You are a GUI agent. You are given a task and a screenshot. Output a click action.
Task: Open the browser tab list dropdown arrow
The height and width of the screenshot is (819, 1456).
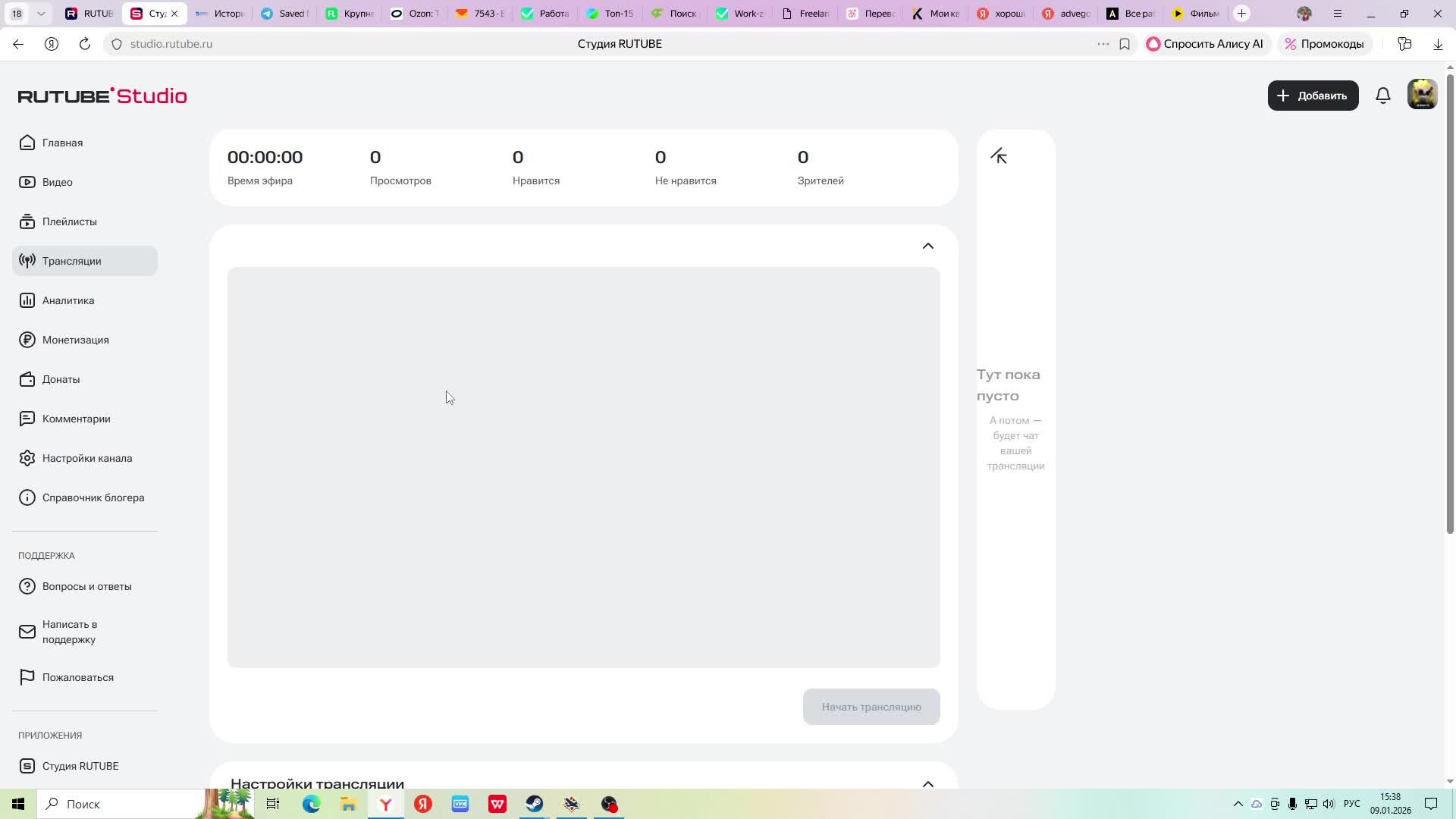coord(41,14)
